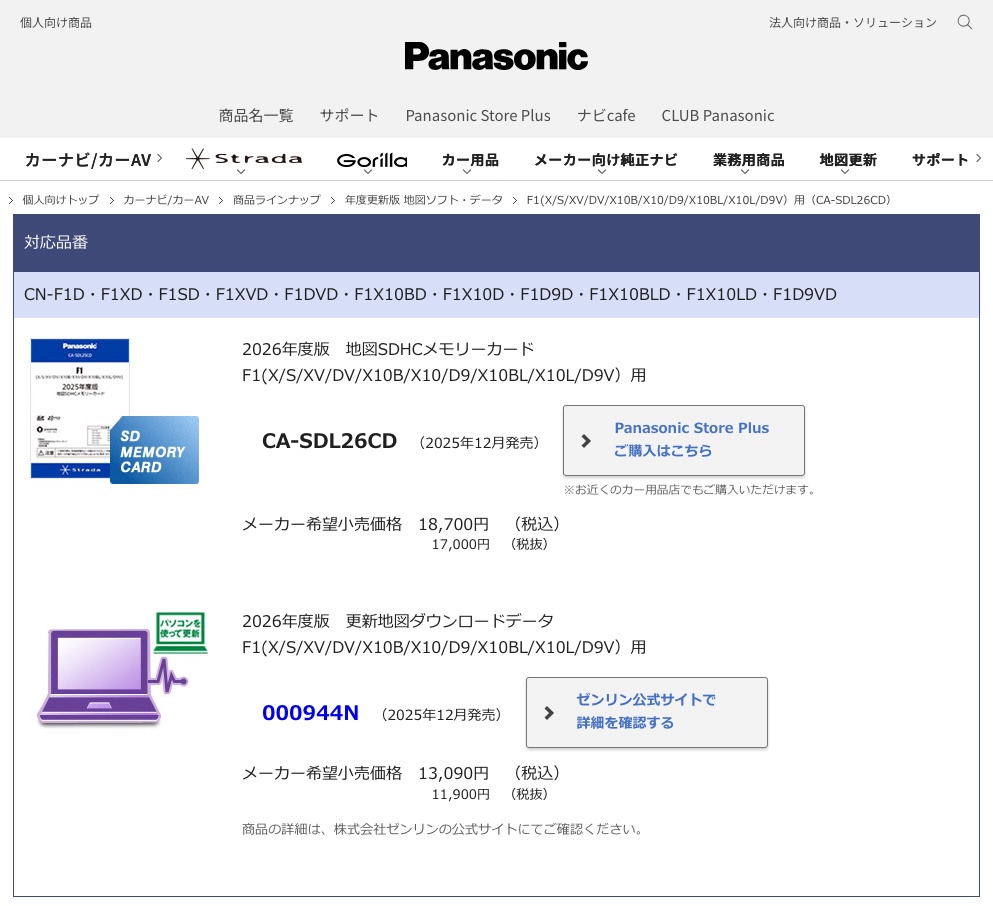Open CLUB Panasonic
Image resolution: width=993 pixels, height=906 pixels.
(718, 116)
